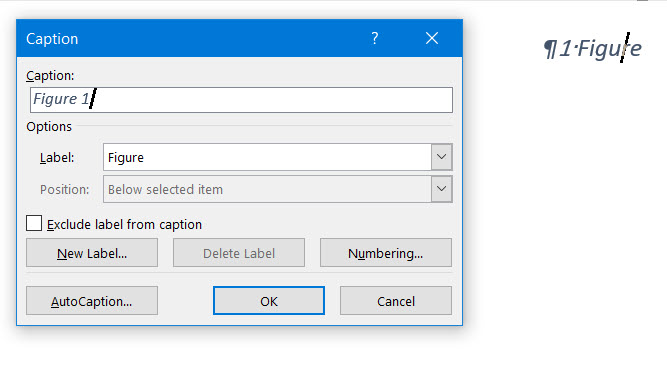Enable Exclude label from caption checkbox
667x374 pixels.
34,223
